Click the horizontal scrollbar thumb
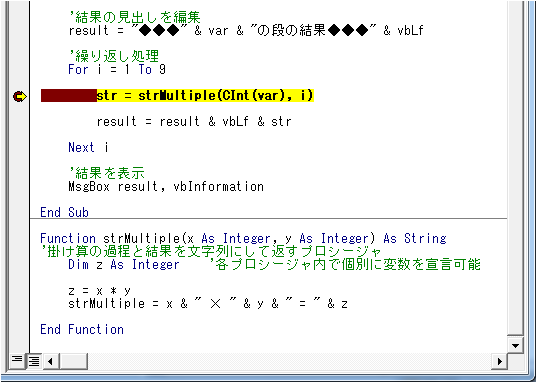This screenshot has height=383, width=537. coord(73,361)
